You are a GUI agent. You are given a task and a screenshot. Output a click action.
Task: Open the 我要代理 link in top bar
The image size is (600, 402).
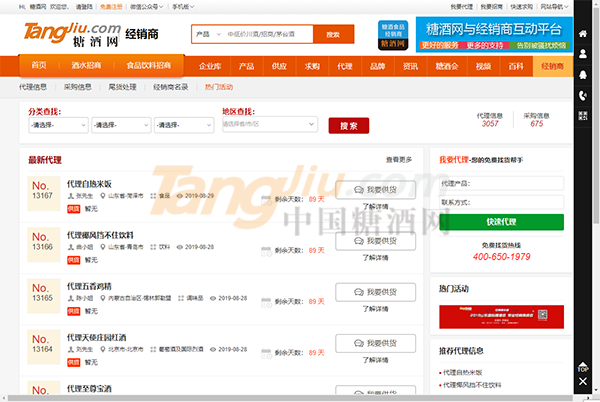[461, 7]
